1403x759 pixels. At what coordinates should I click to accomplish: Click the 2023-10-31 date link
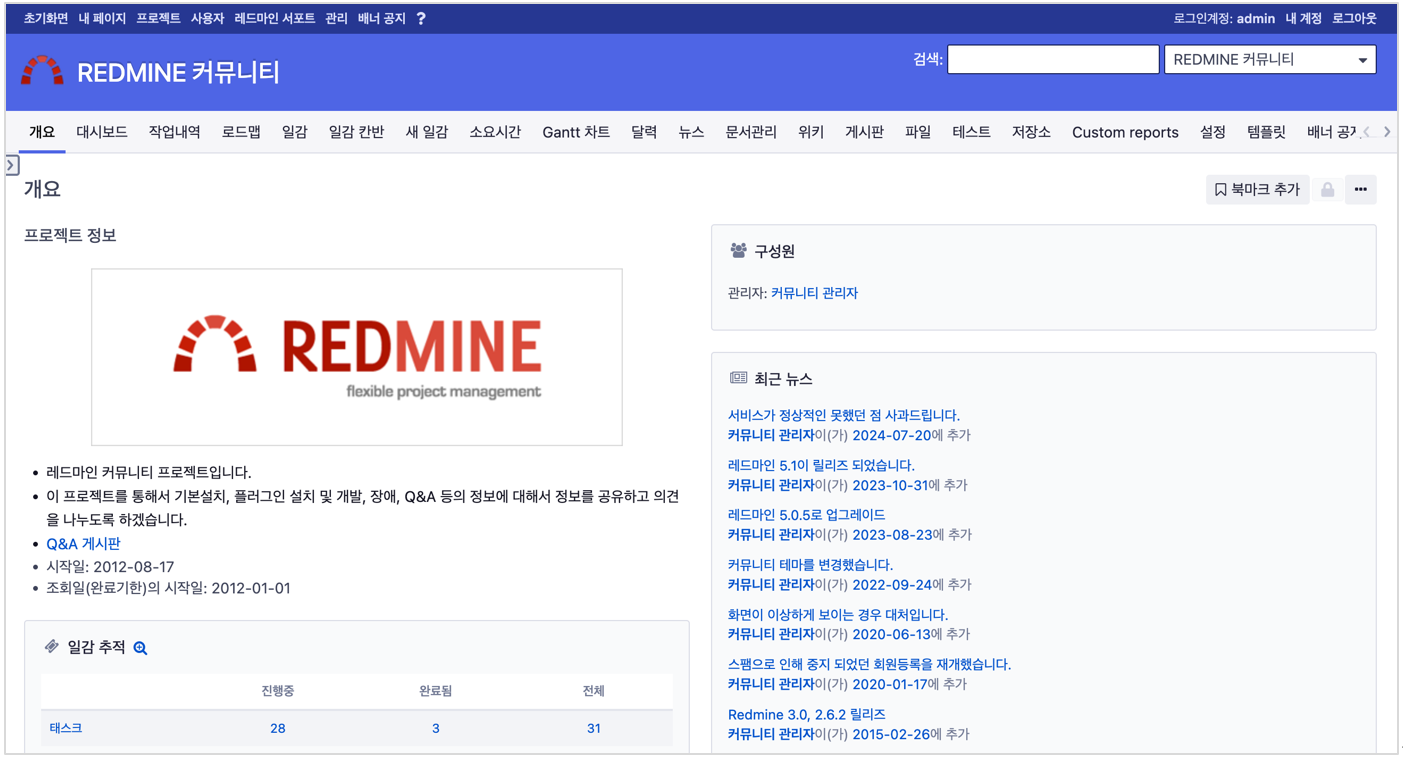892,485
